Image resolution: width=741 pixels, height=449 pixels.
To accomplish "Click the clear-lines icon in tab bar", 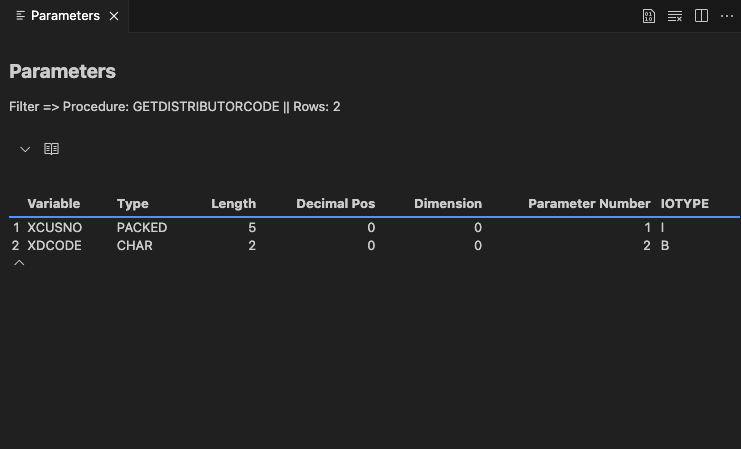I will (x=675, y=16).
